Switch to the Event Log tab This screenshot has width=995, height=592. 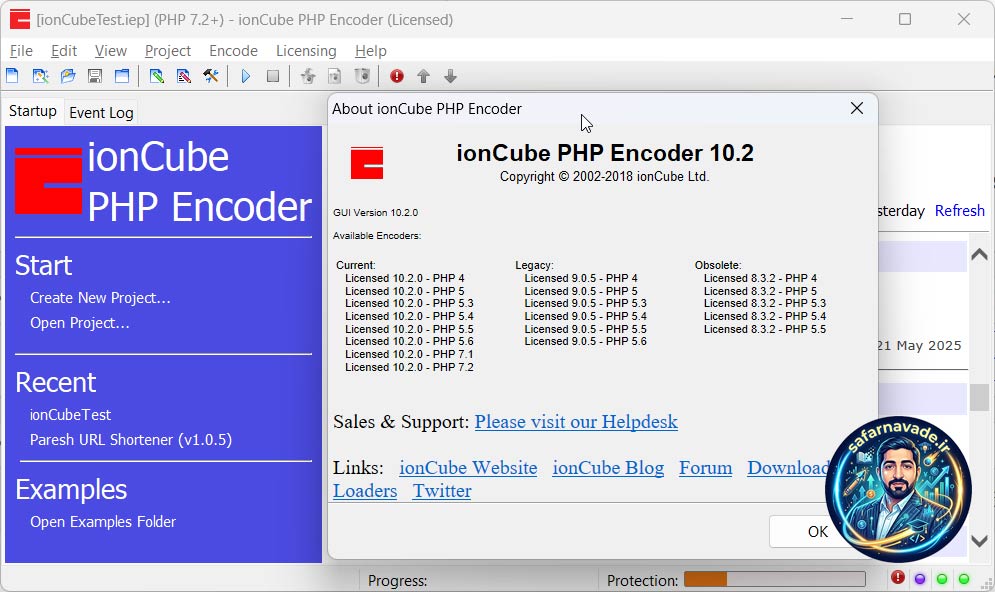pyautogui.click(x=101, y=113)
